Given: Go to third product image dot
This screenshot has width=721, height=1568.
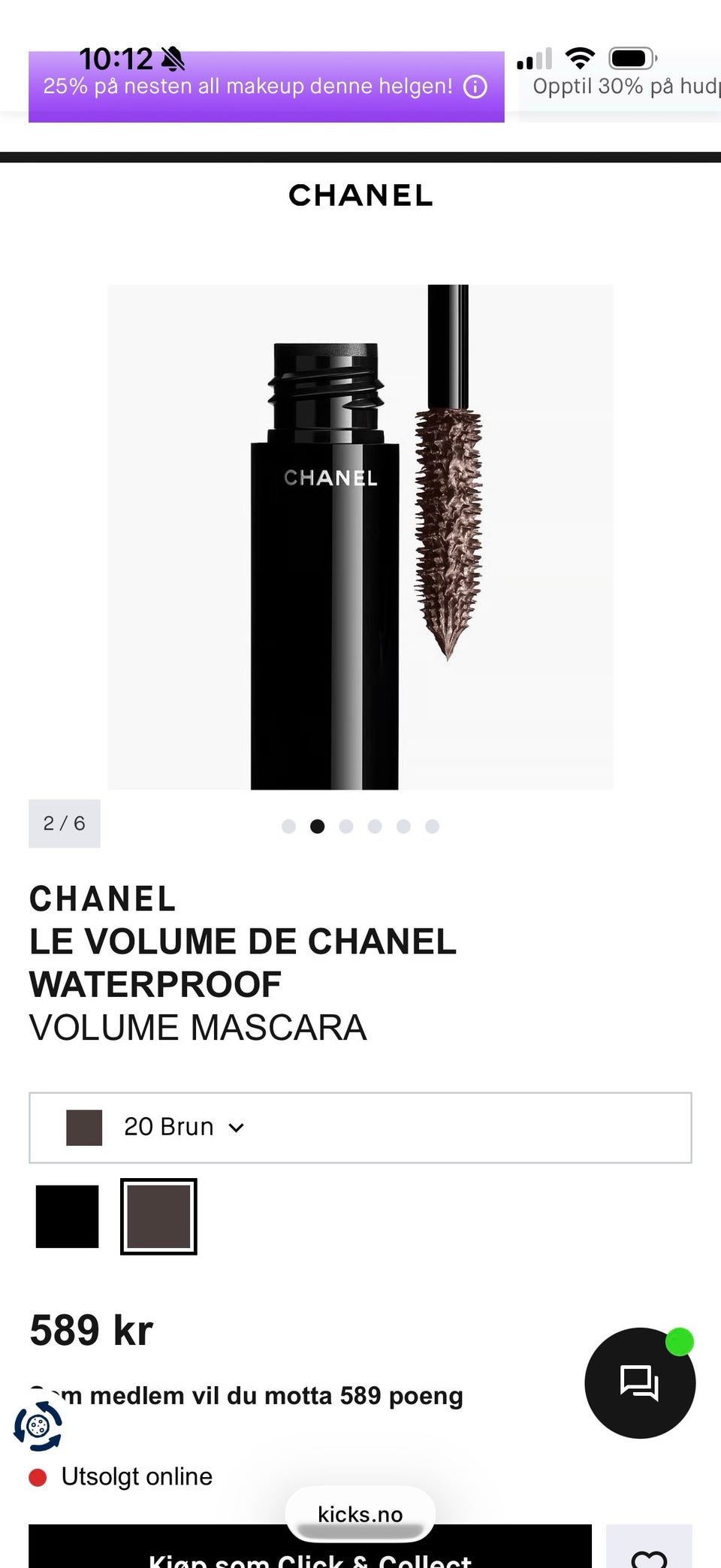Looking at the screenshot, I should (346, 826).
